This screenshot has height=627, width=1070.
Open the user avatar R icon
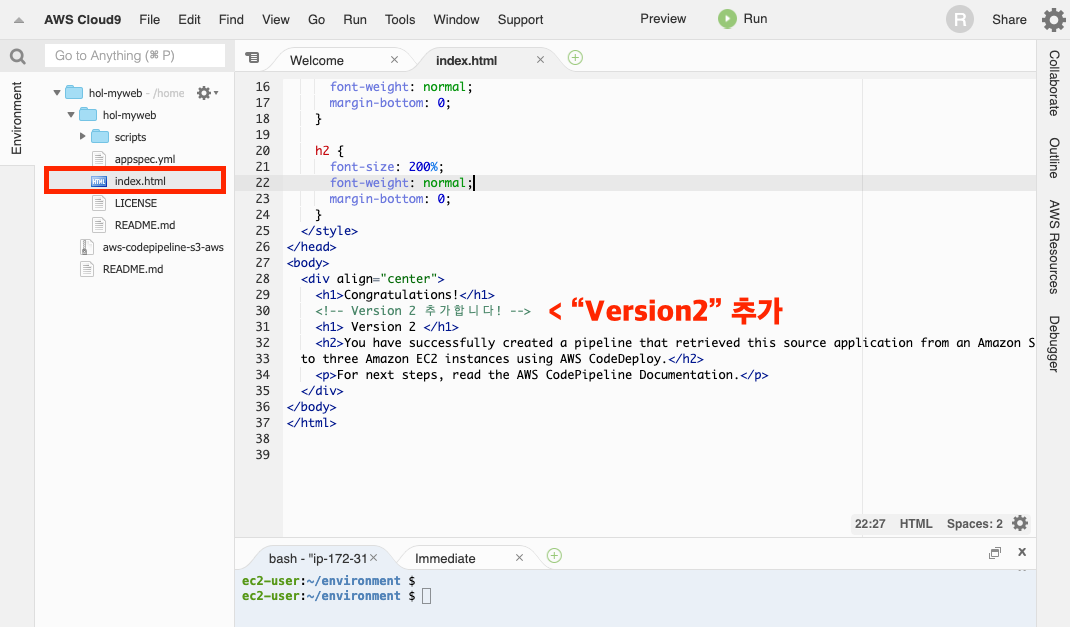click(x=959, y=20)
